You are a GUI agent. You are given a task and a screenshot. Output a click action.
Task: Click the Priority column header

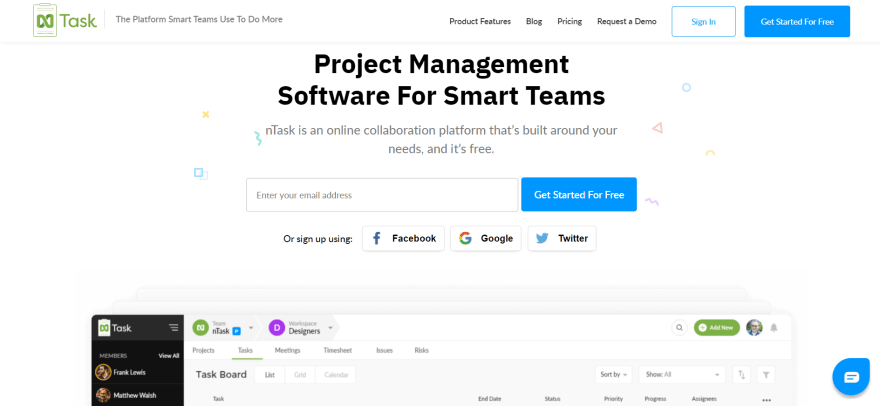point(613,399)
